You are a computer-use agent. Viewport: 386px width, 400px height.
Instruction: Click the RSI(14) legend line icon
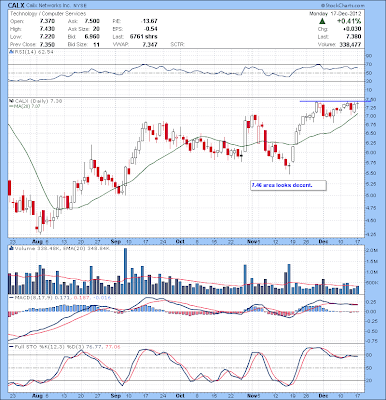click(11, 52)
